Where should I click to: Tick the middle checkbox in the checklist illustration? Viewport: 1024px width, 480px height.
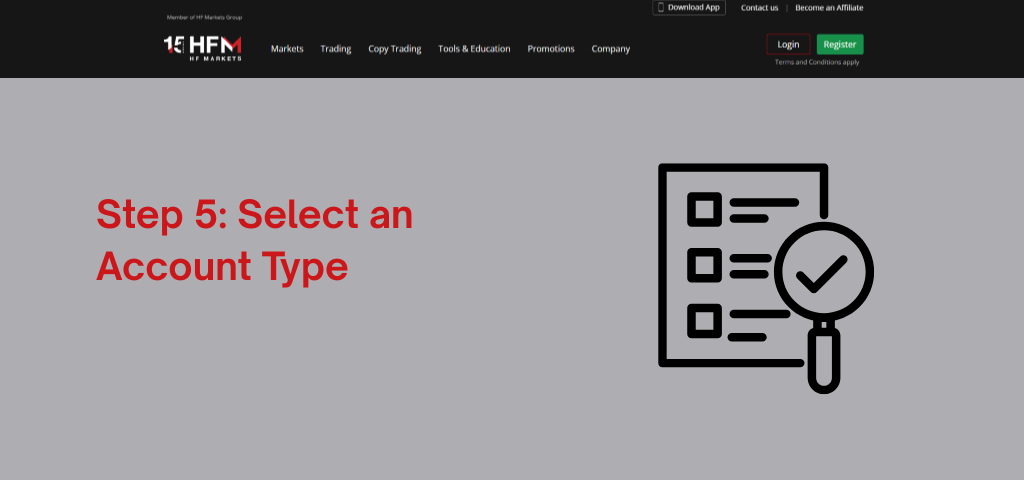(704, 265)
